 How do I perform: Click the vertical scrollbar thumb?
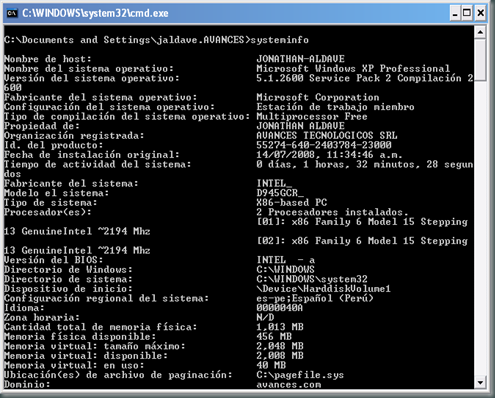click(x=480, y=60)
